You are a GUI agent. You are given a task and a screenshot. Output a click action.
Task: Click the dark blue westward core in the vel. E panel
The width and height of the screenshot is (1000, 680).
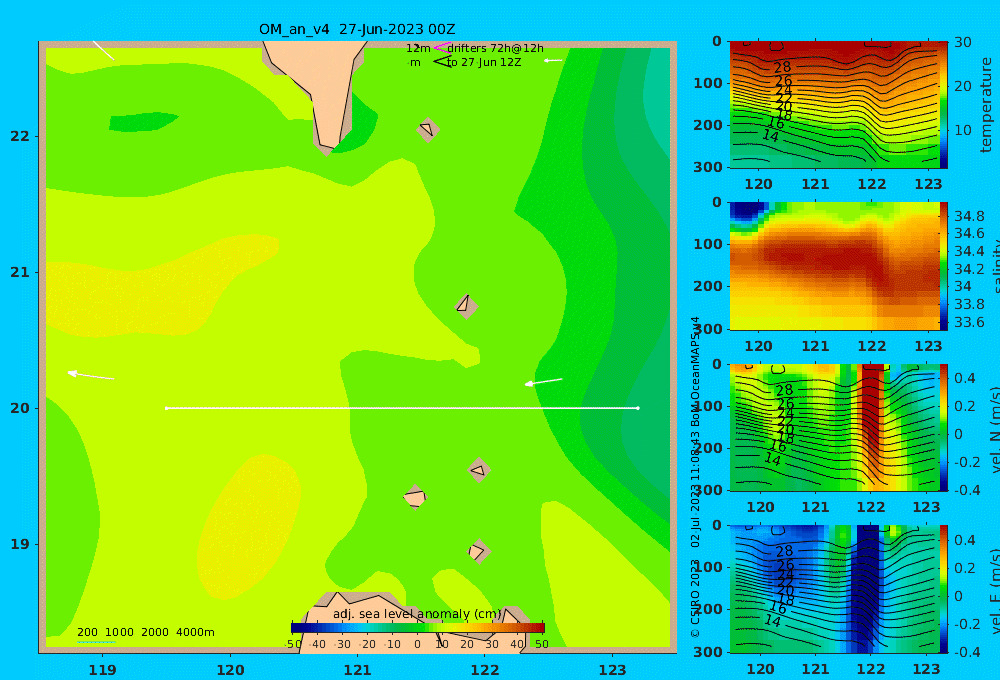coord(867,587)
